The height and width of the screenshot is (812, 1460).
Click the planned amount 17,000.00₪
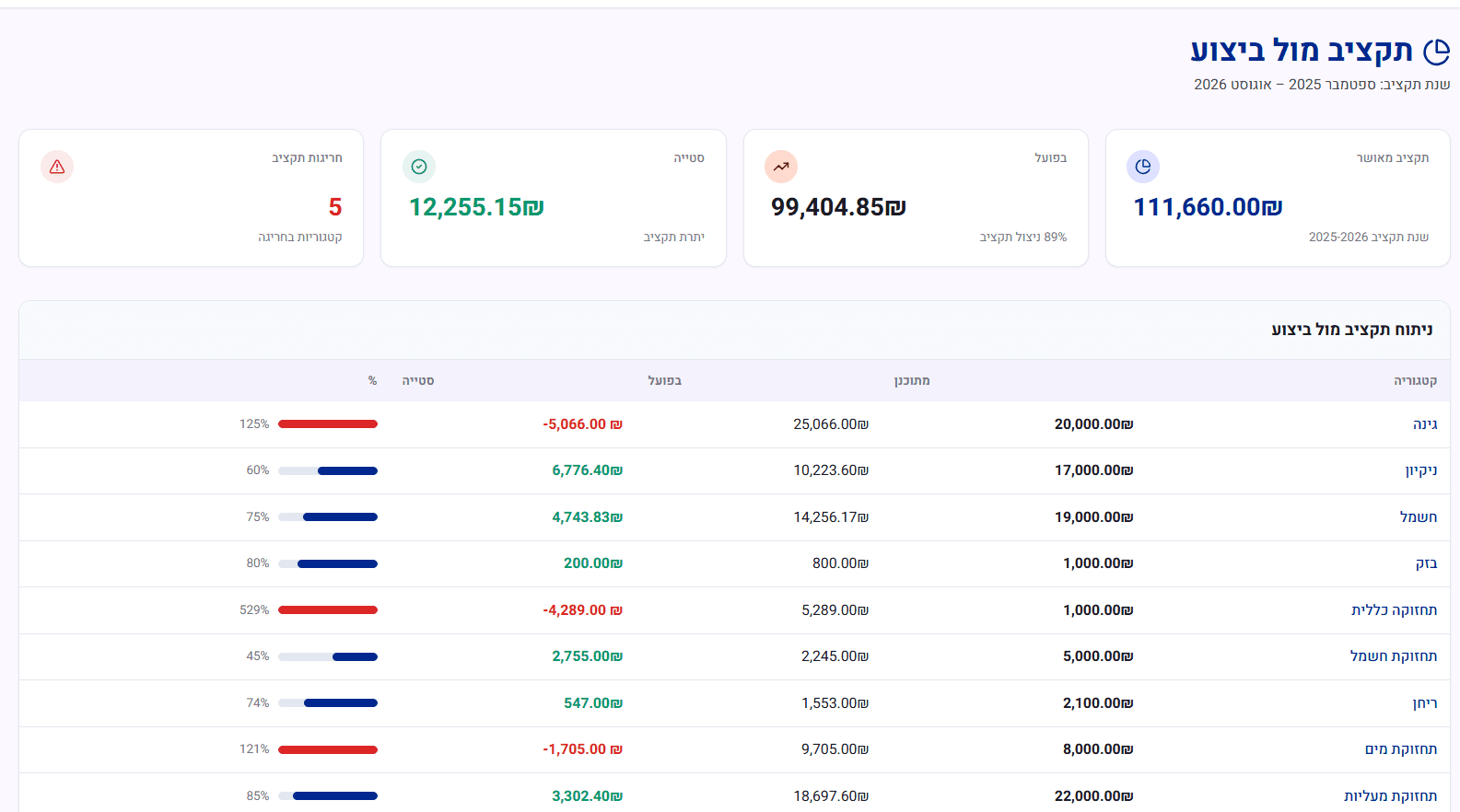click(1094, 470)
